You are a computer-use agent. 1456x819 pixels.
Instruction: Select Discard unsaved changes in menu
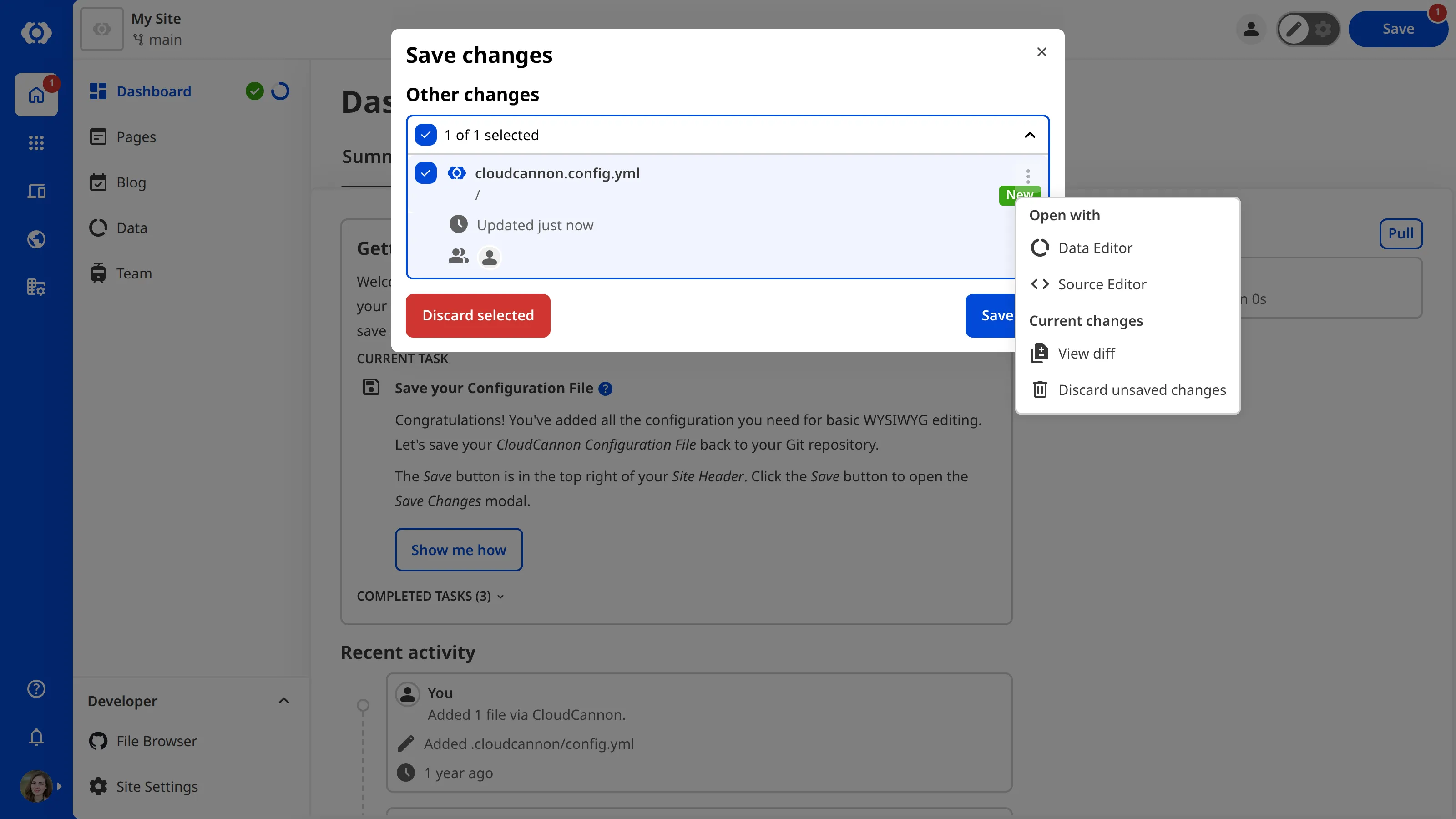(1127, 389)
